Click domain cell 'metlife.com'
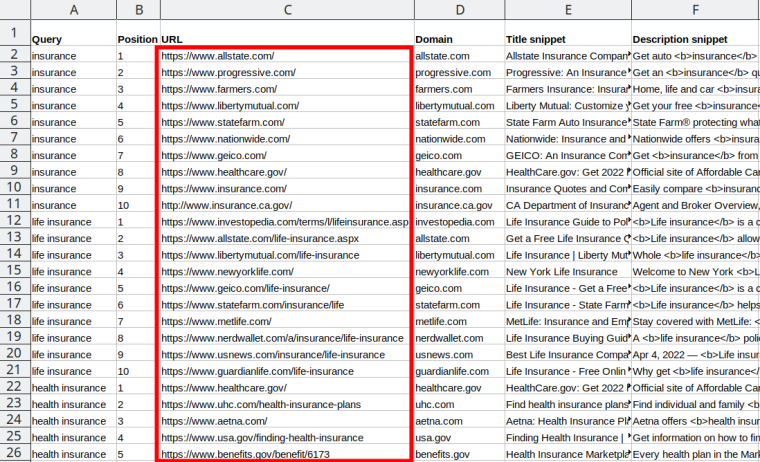 [x=459, y=320]
